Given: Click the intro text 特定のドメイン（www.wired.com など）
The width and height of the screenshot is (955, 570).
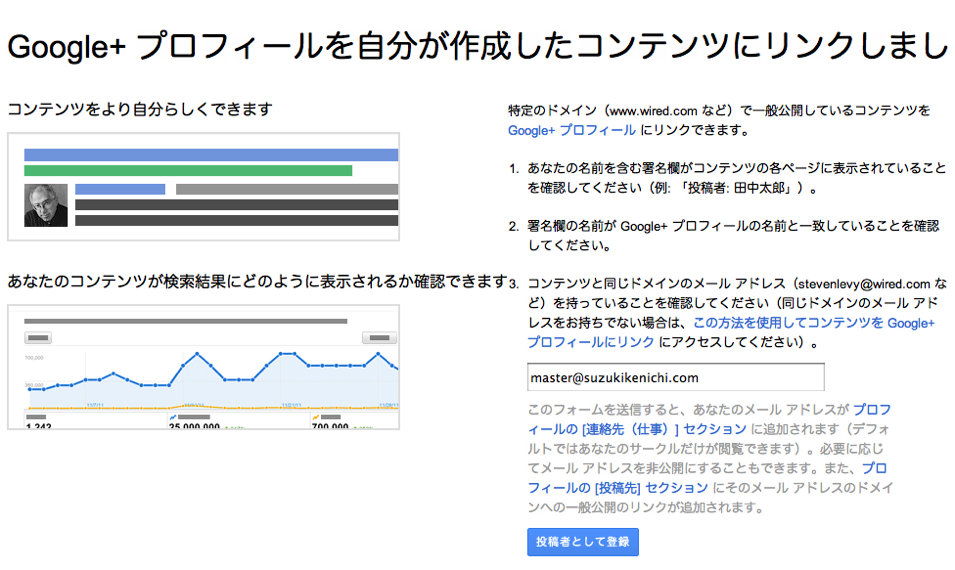Looking at the screenshot, I should (x=719, y=120).
